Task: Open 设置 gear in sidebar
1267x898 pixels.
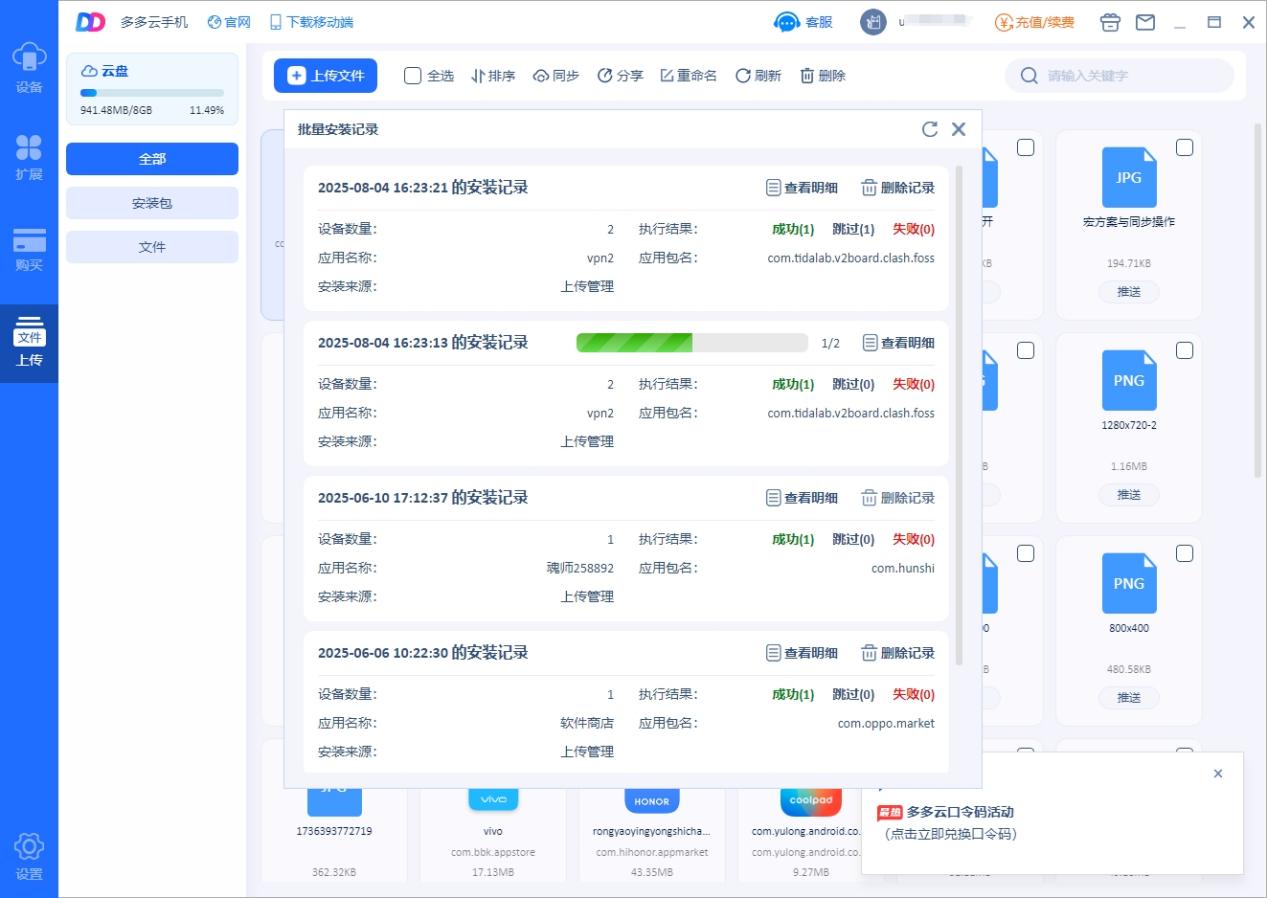Action: pyautogui.click(x=29, y=857)
